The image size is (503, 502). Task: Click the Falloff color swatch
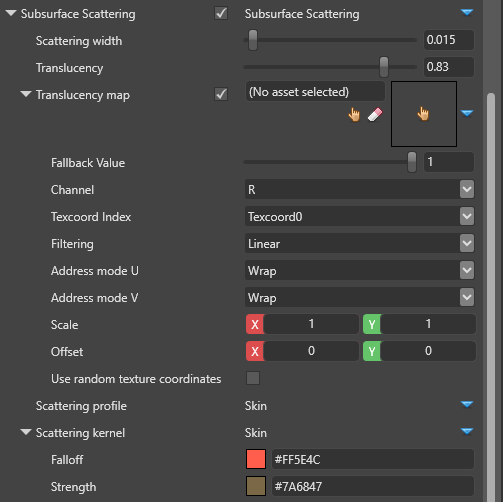(256, 459)
